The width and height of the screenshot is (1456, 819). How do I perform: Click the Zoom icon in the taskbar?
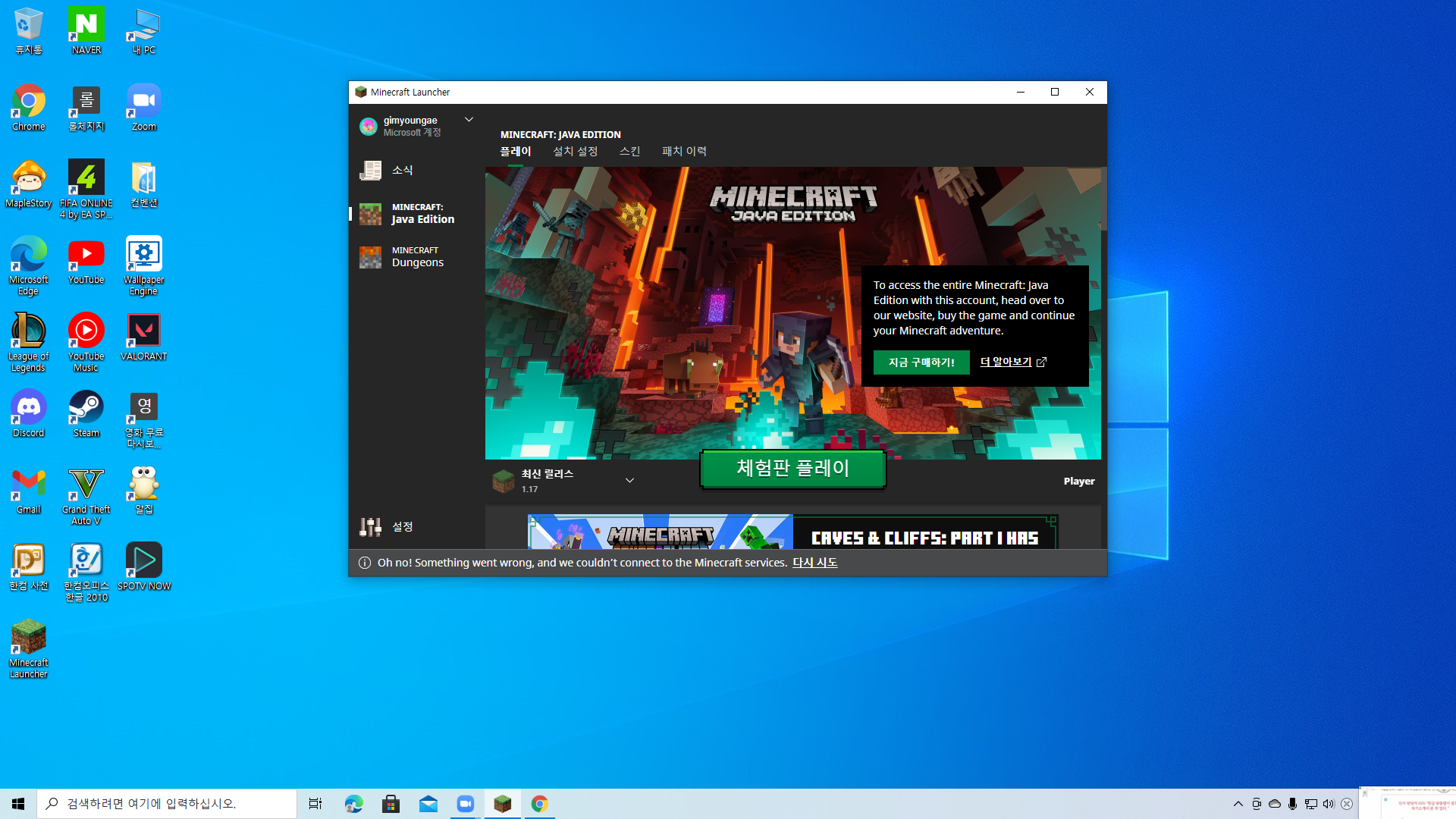point(465,804)
